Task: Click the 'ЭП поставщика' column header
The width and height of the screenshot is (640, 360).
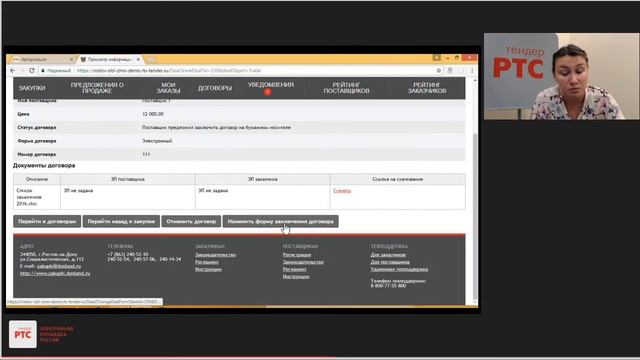Action: 128,179
